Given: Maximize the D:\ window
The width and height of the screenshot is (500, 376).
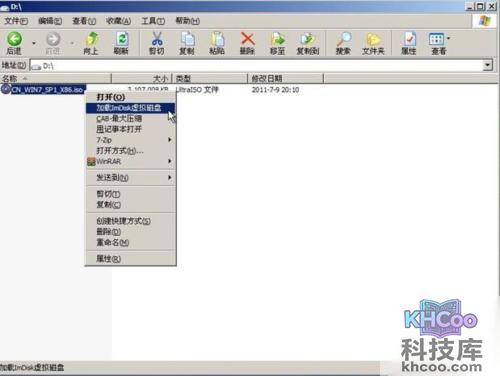Looking at the screenshot, I should (x=480, y=6).
